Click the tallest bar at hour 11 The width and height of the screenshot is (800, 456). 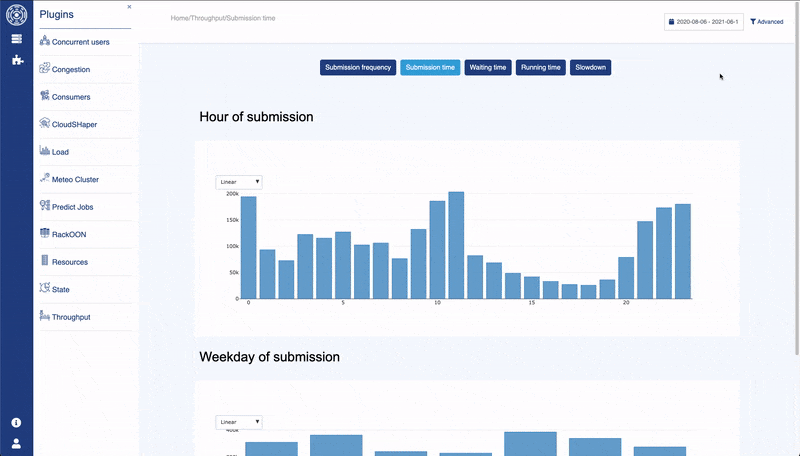click(x=456, y=245)
